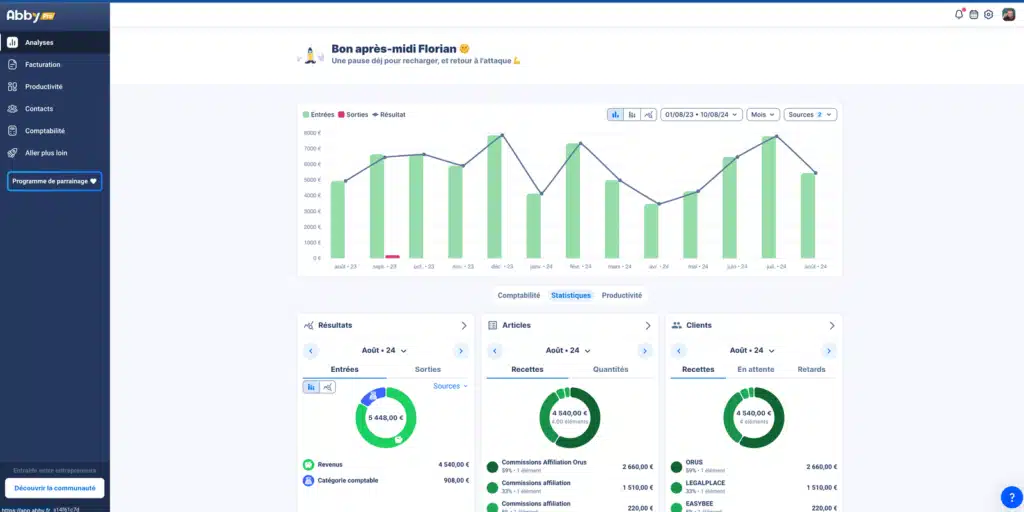Image resolution: width=1024 pixels, height=512 pixels.
Task: Click the user profile avatar
Action: (x=1008, y=14)
